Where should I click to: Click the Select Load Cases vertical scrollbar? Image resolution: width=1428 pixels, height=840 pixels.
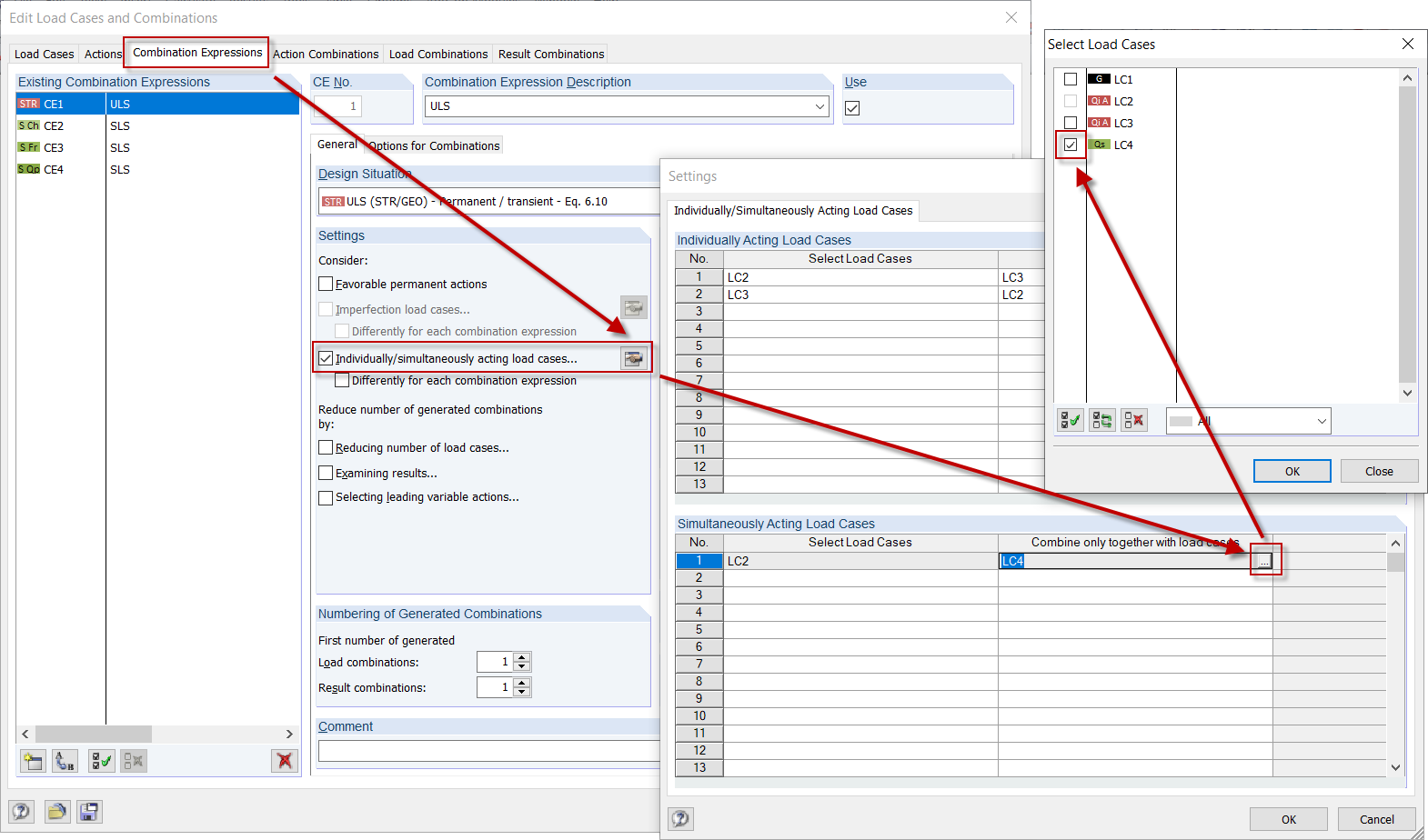pyautogui.click(x=1407, y=235)
